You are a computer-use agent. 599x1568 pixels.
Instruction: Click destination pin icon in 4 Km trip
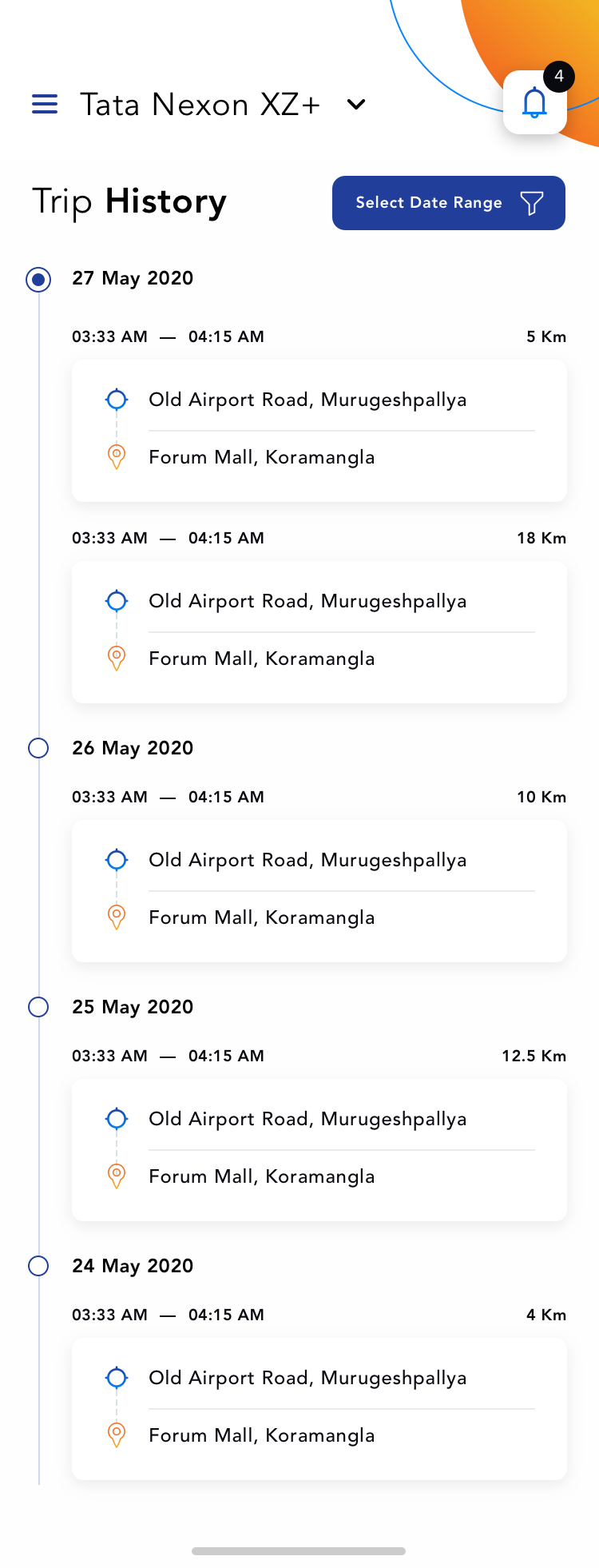[x=117, y=1435]
